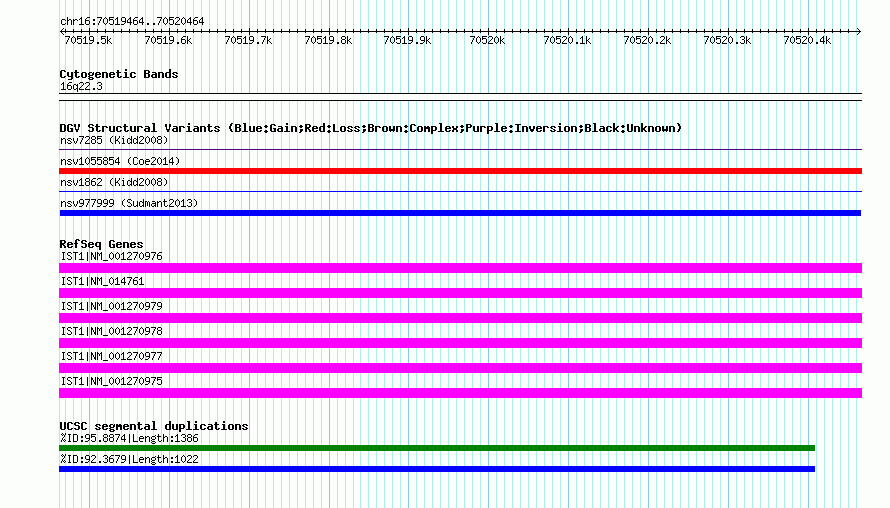Click the 70520.3k ruler tick label
Image resolution: width=890 pixels, height=508 pixels.
point(727,41)
